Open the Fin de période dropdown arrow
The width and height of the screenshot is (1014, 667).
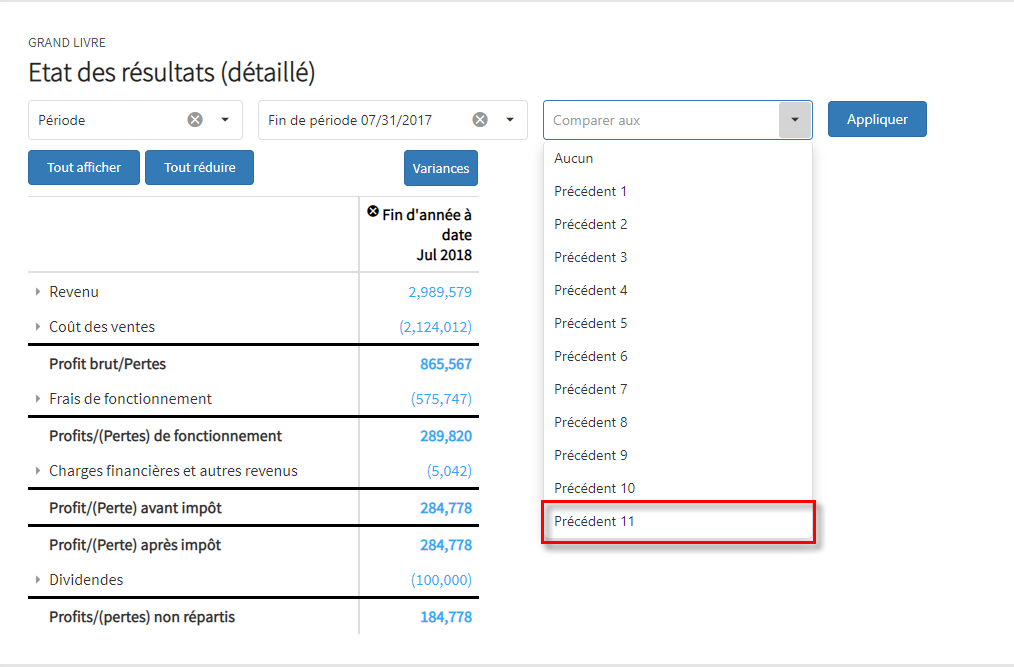pos(510,120)
